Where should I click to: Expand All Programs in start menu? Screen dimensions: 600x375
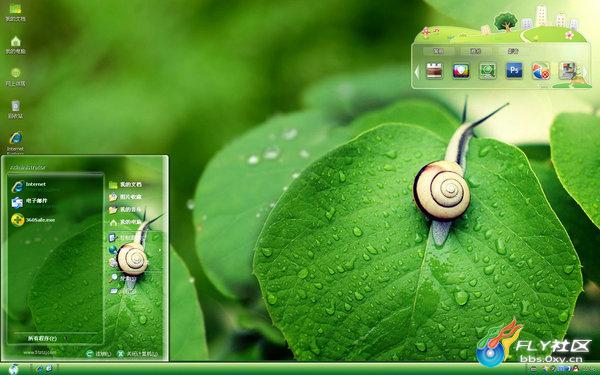click(42, 338)
